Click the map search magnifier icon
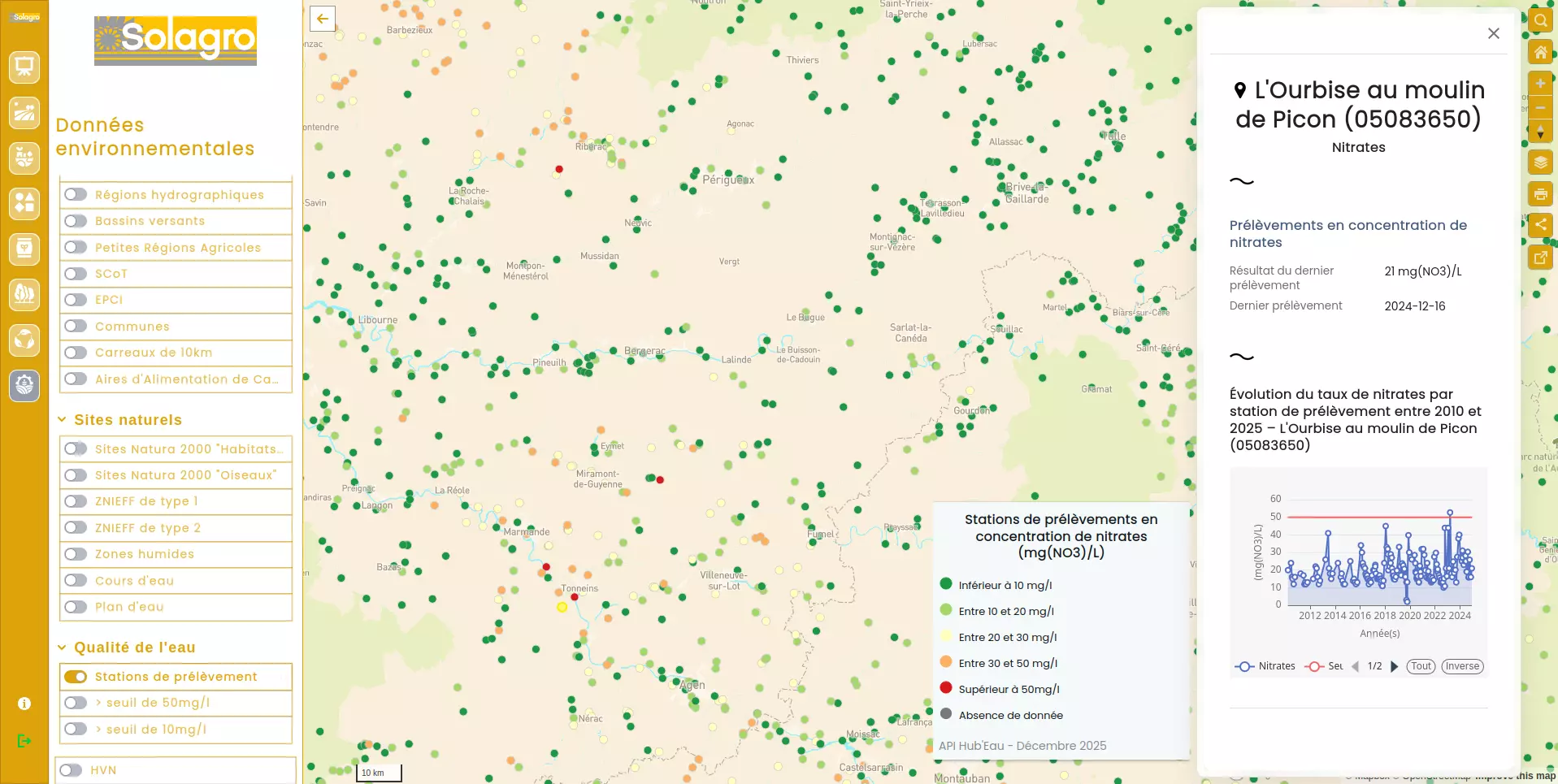Viewport: 1558px width, 784px height. click(x=1540, y=20)
